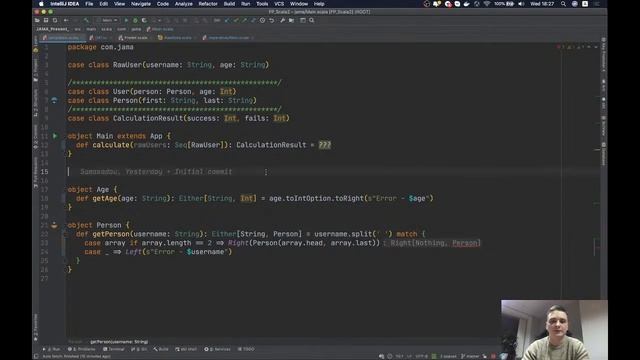
Task: Click the Synchronize toolbar icon
Action: 55,20
